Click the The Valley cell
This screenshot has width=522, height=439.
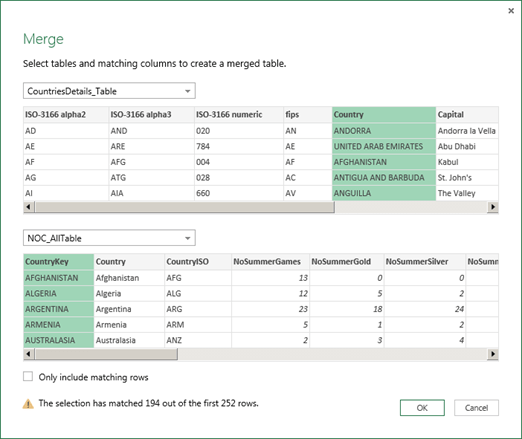(x=467, y=193)
